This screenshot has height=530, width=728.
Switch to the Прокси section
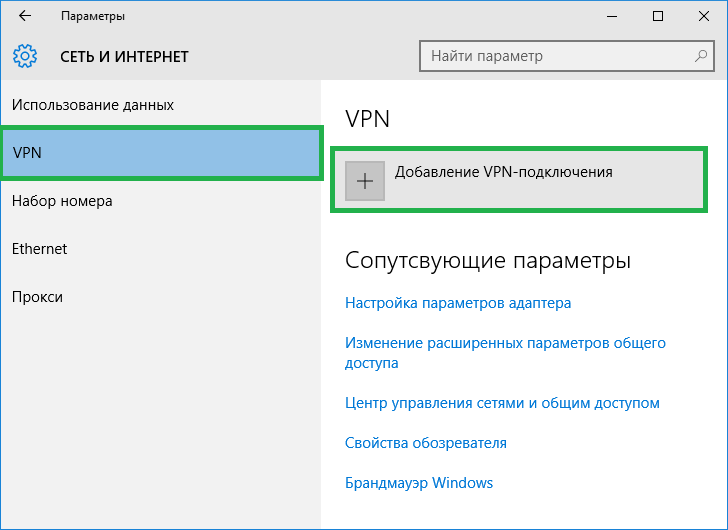tap(38, 297)
